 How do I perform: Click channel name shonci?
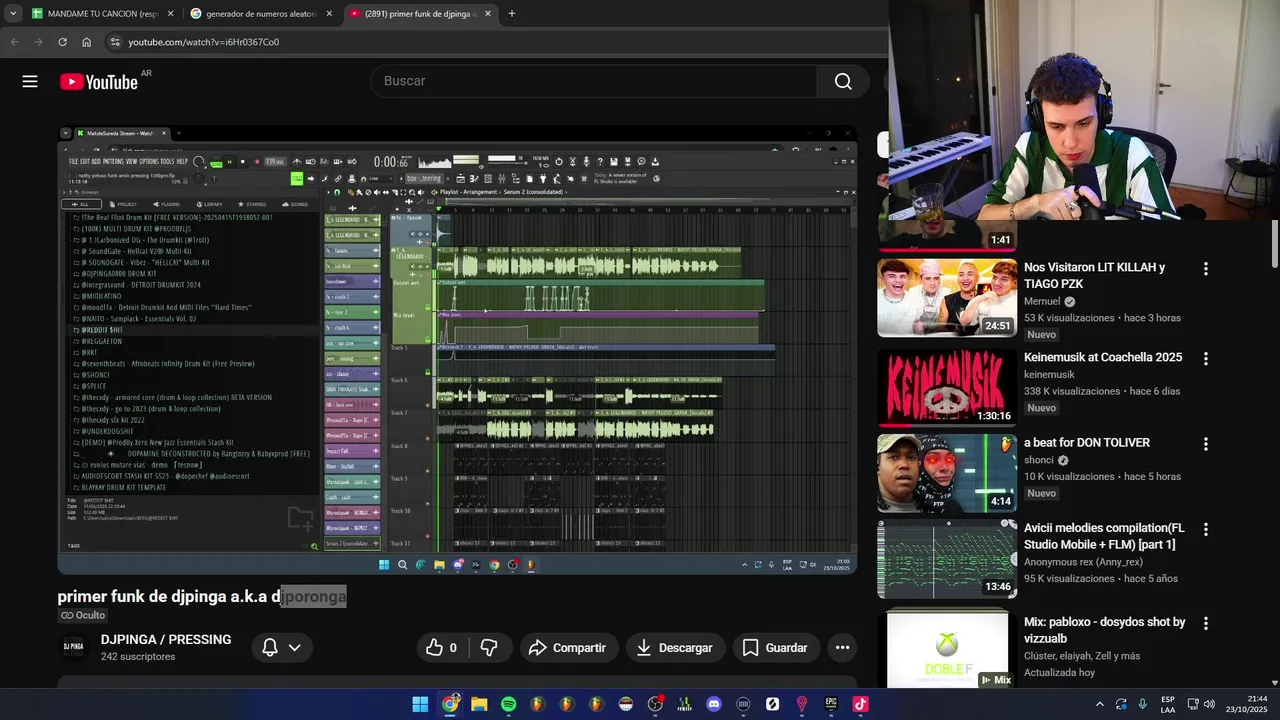(x=1041, y=460)
